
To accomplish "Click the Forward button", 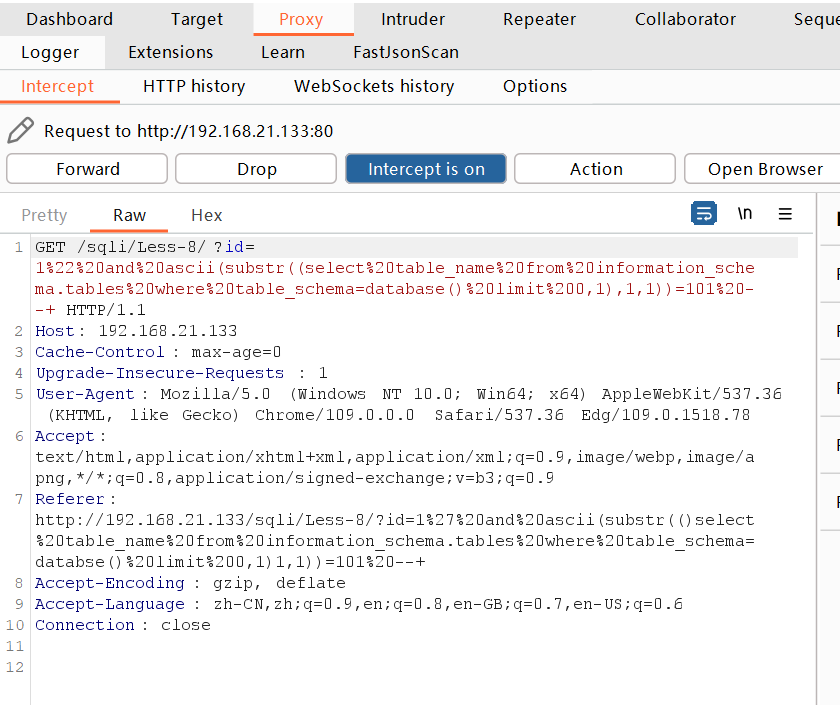I will coord(87,169).
